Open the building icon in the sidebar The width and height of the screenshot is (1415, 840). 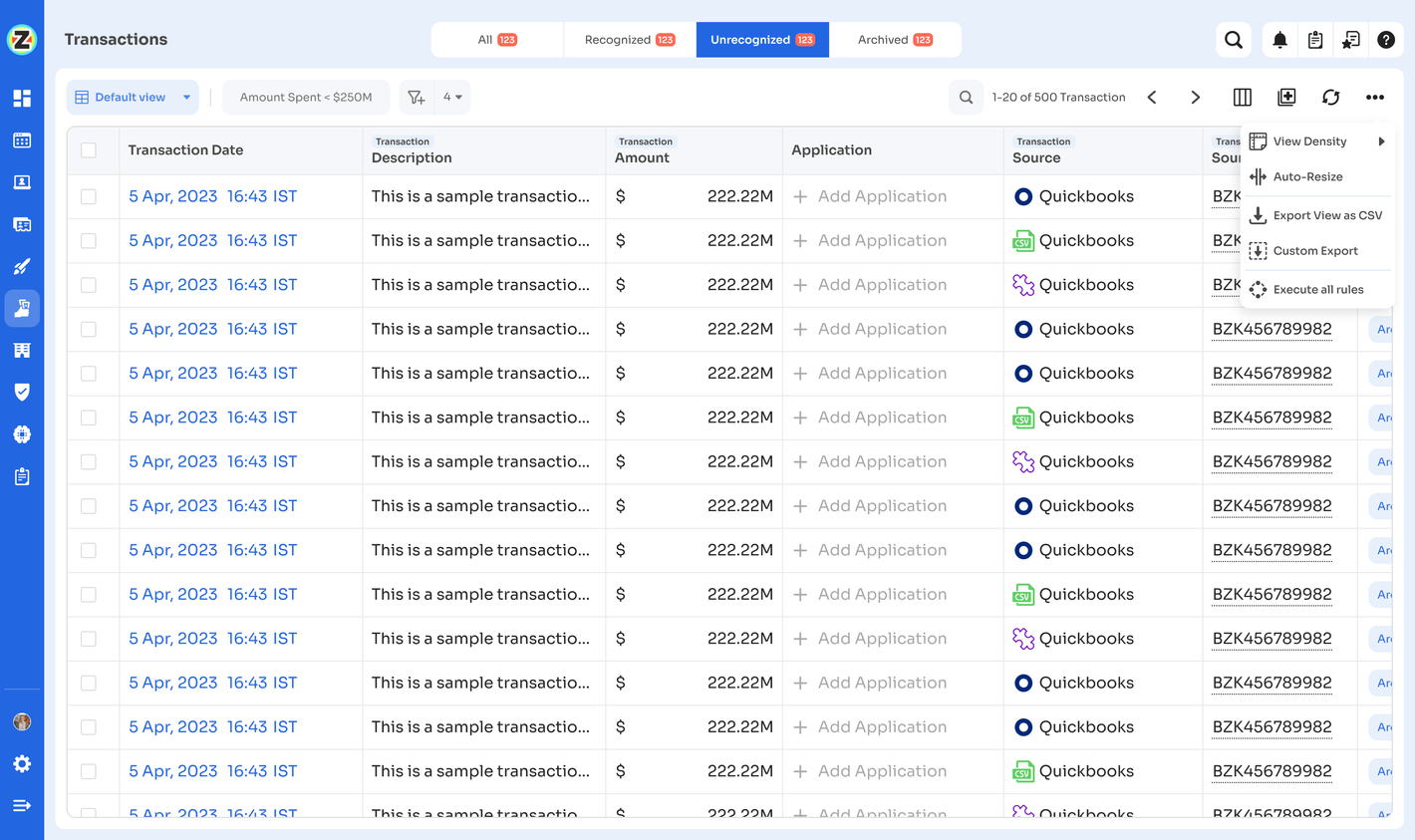[22, 350]
